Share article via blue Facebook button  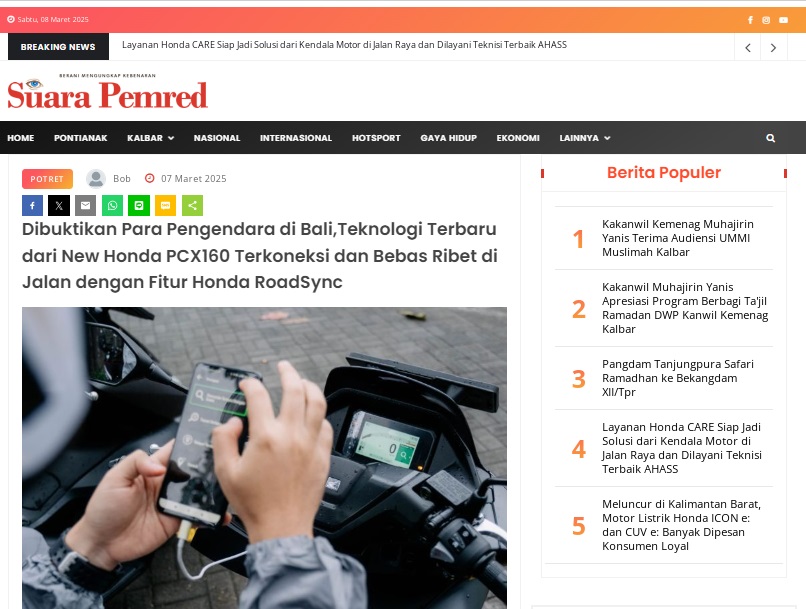(32, 206)
